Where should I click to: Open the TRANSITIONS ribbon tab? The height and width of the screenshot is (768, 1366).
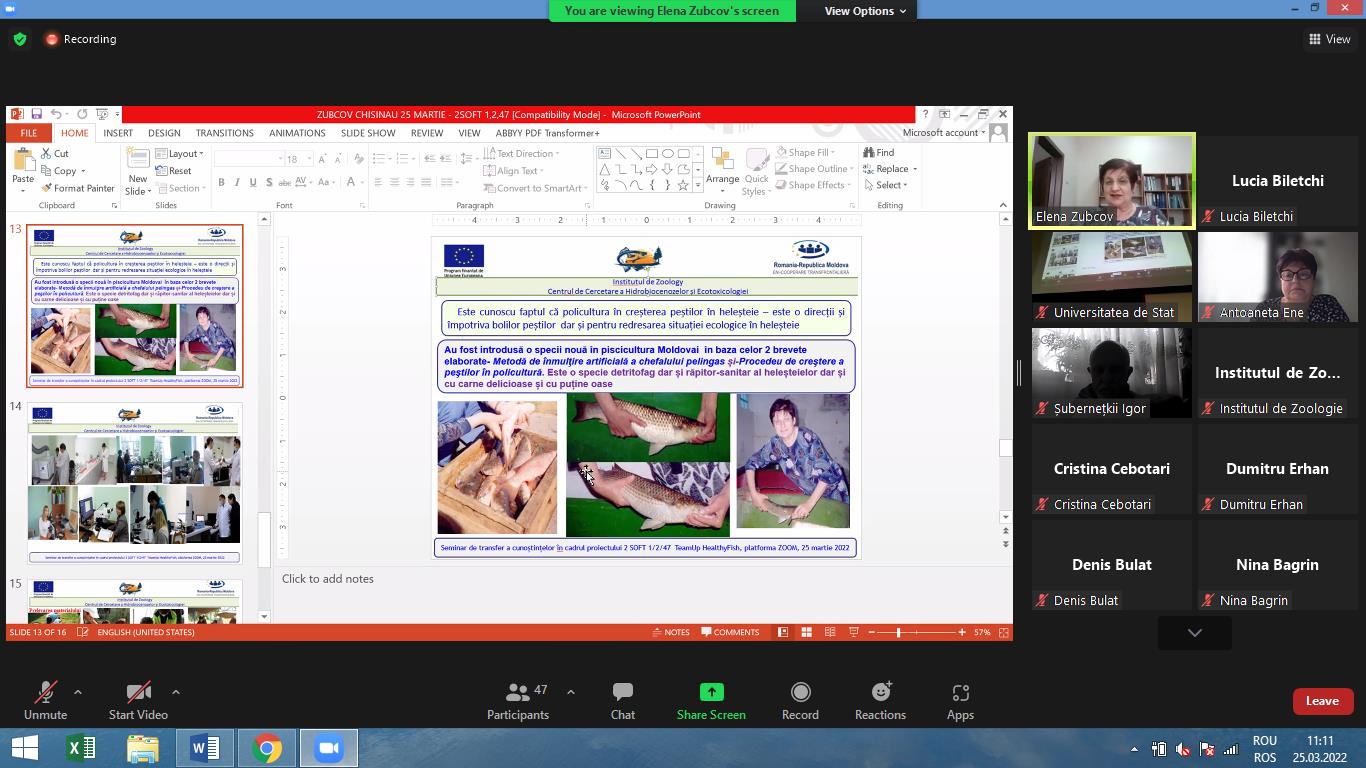point(224,133)
